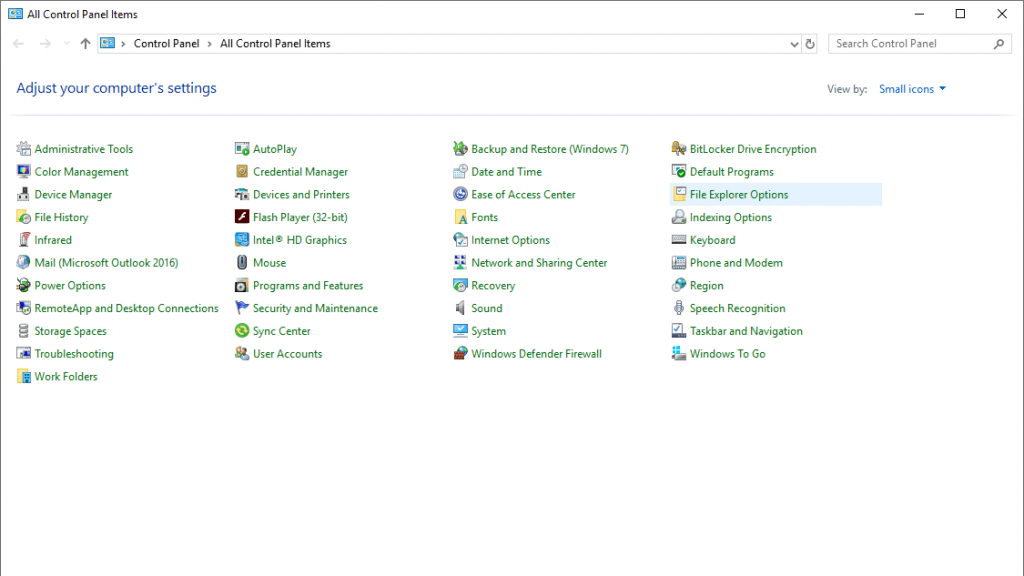This screenshot has width=1024, height=576.
Task: Open the Programs and Features icon
Action: pos(242,285)
